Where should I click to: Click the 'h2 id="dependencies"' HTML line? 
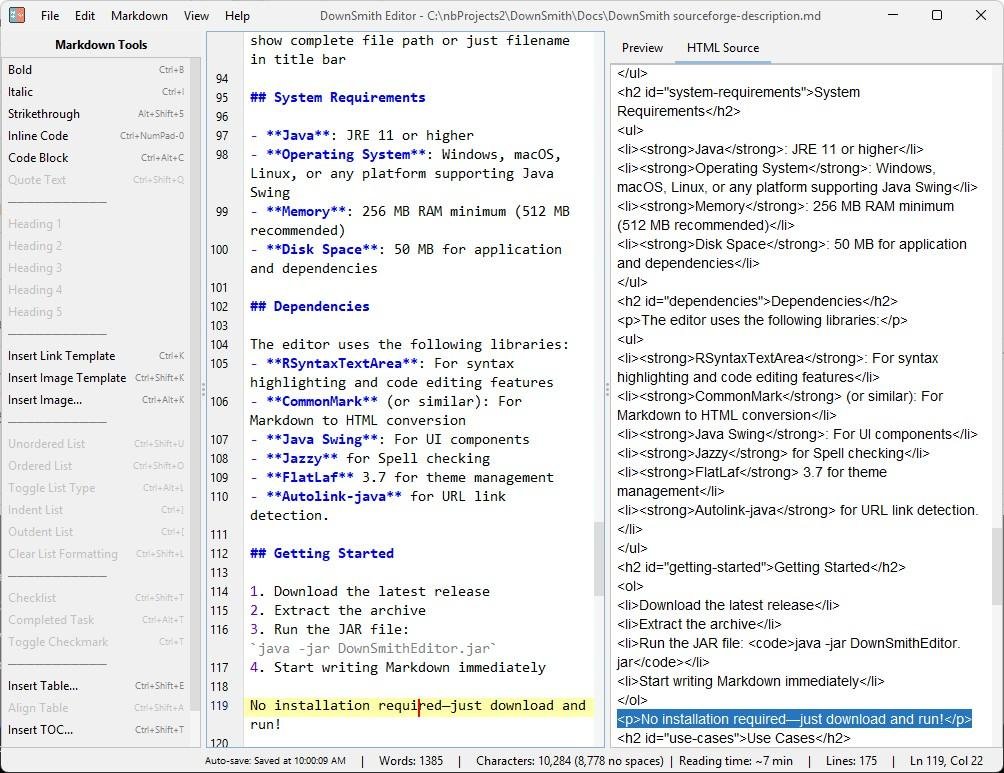[757, 301]
